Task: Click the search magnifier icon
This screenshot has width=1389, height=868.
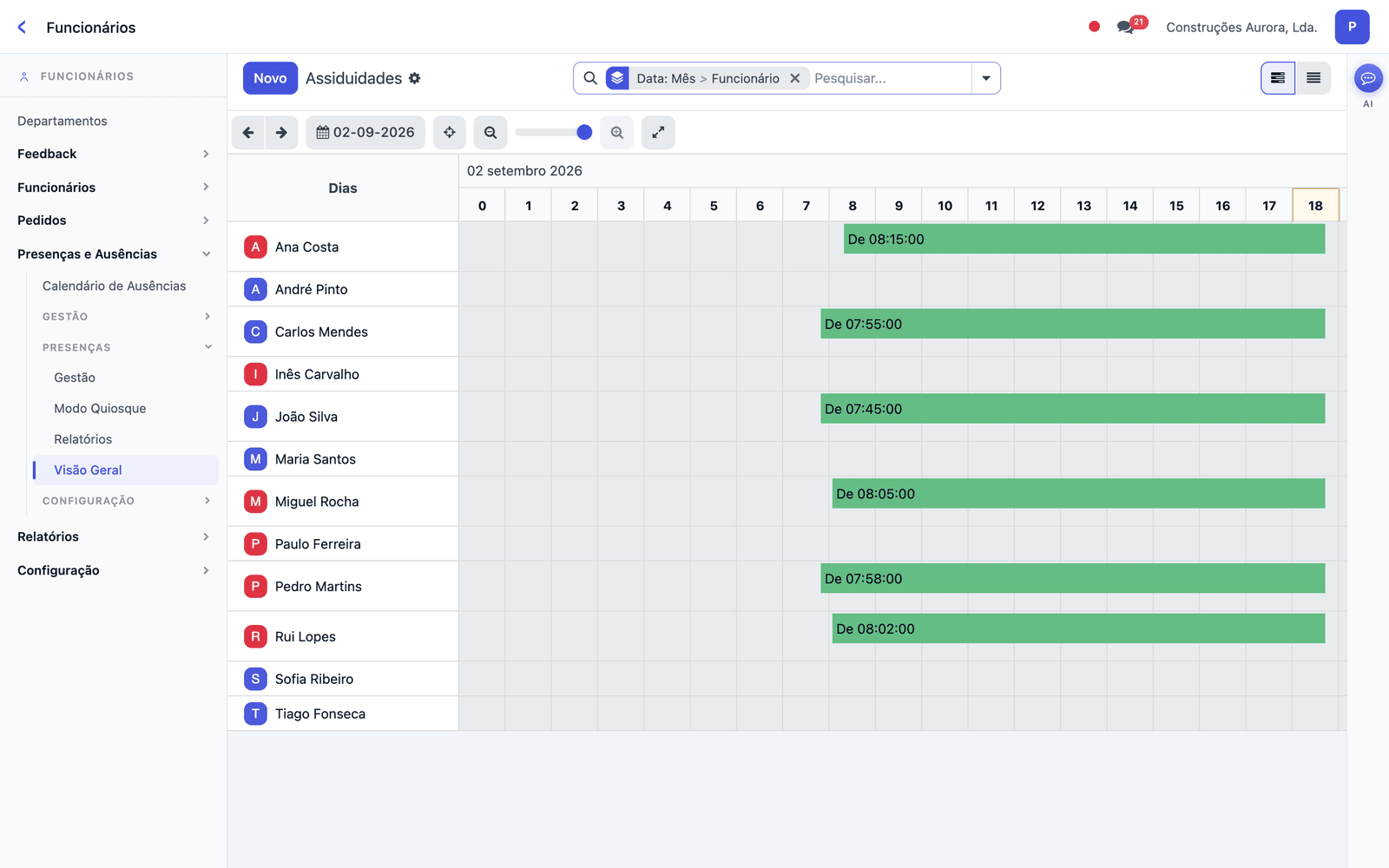Action: click(x=590, y=78)
